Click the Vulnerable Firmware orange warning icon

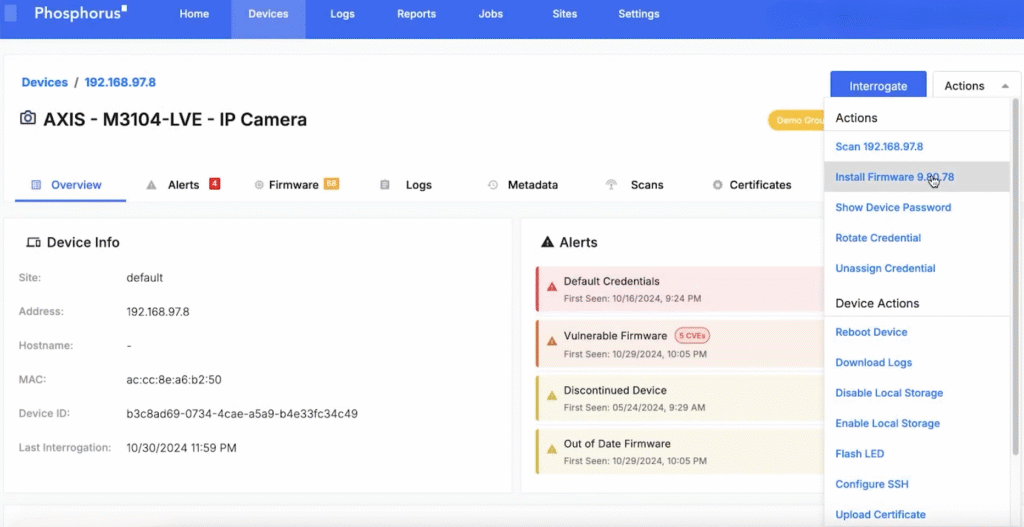[x=551, y=342]
